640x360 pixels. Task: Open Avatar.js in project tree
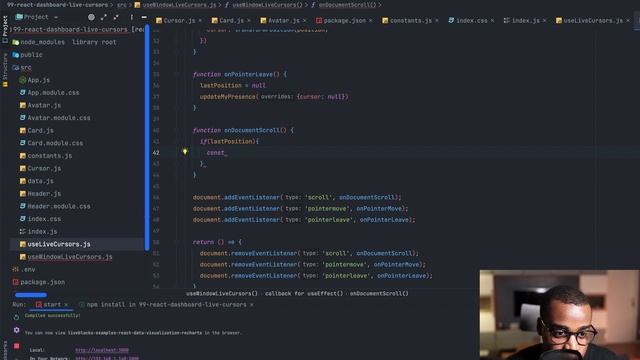tap(44, 105)
